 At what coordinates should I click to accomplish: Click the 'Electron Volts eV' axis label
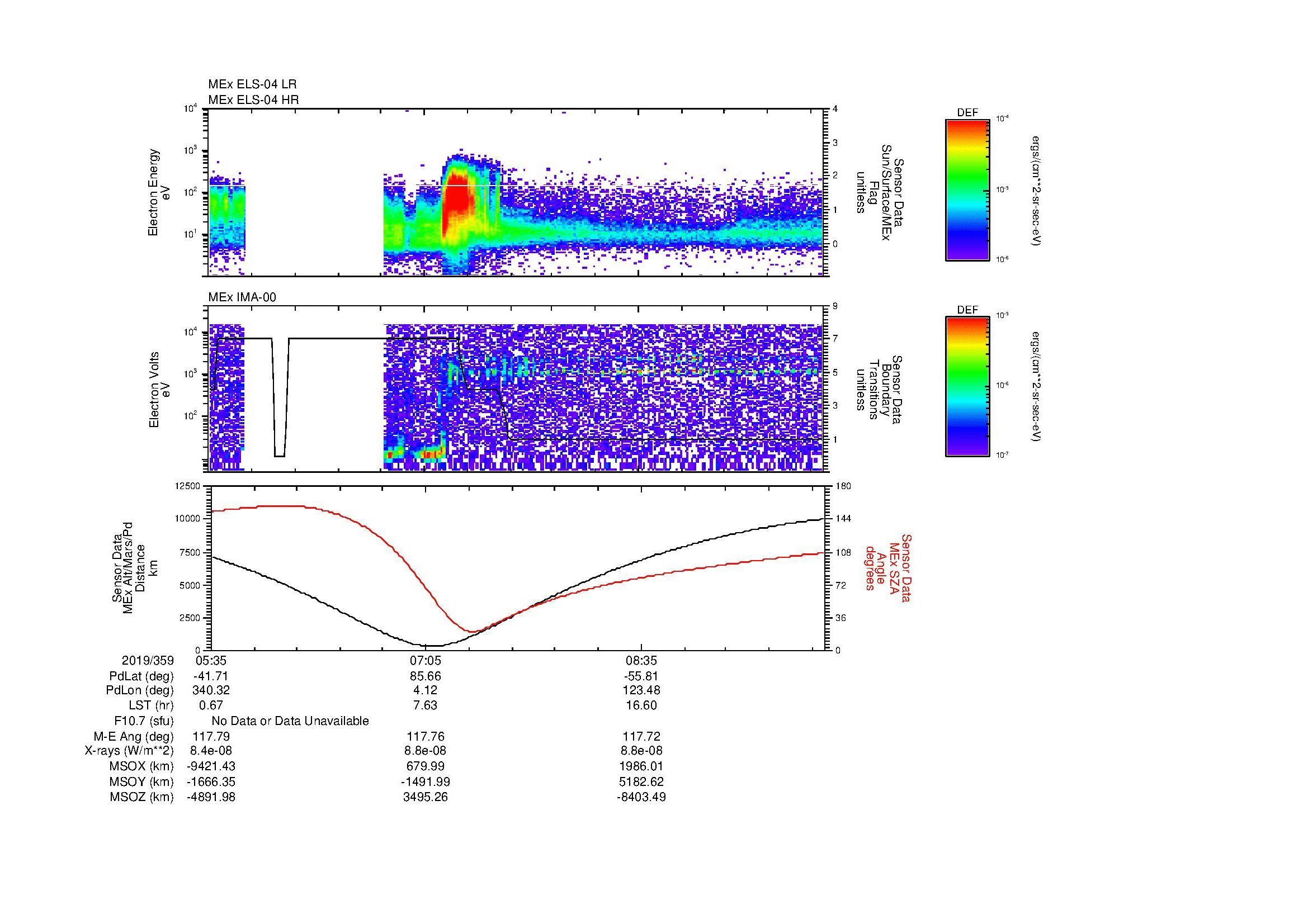[x=159, y=390]
